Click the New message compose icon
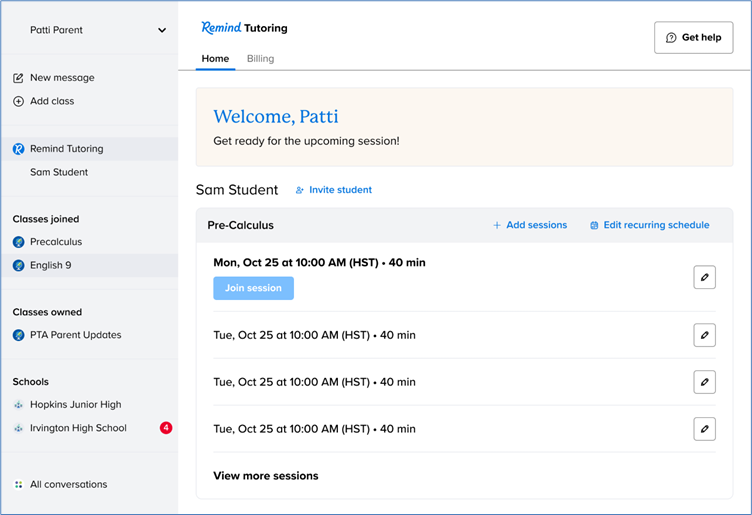752x515 pixels. [x=18, y=78]
